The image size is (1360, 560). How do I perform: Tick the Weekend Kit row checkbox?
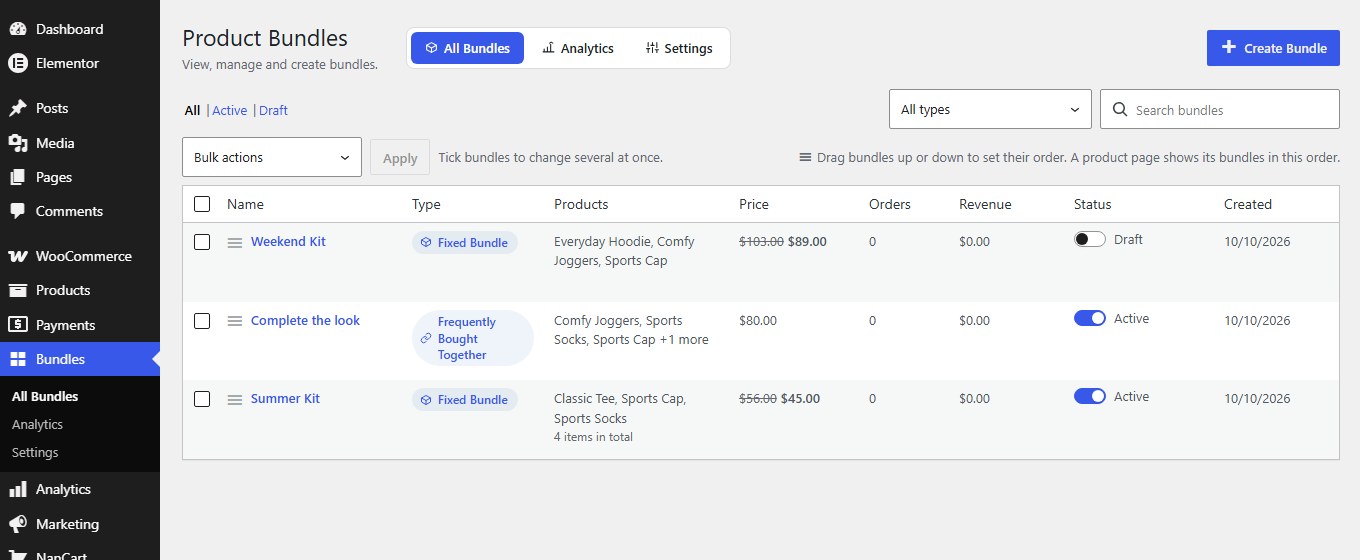[202, 242]
